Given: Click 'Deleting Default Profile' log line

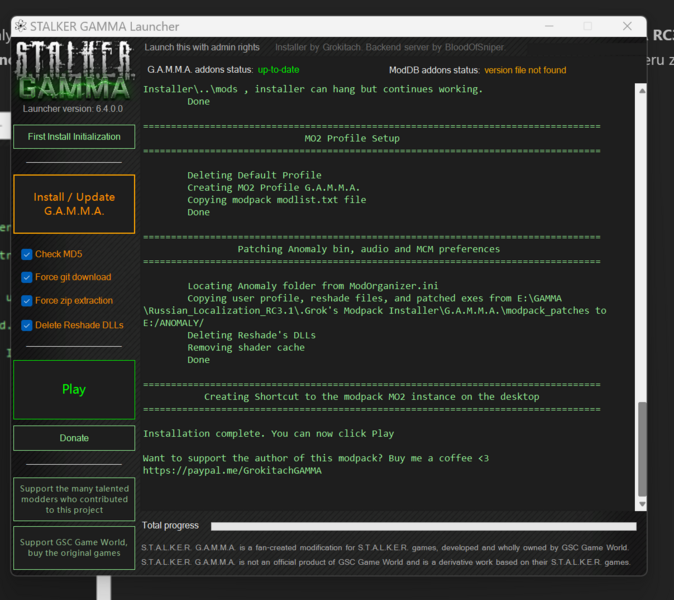Looking at the screenshot, I should pos(254,175).
